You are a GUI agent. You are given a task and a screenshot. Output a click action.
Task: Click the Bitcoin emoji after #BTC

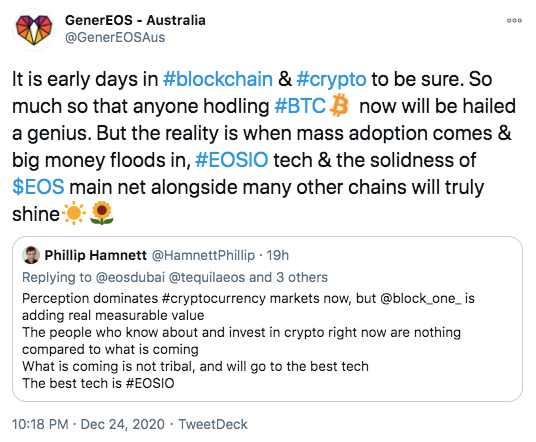[339, 106]
